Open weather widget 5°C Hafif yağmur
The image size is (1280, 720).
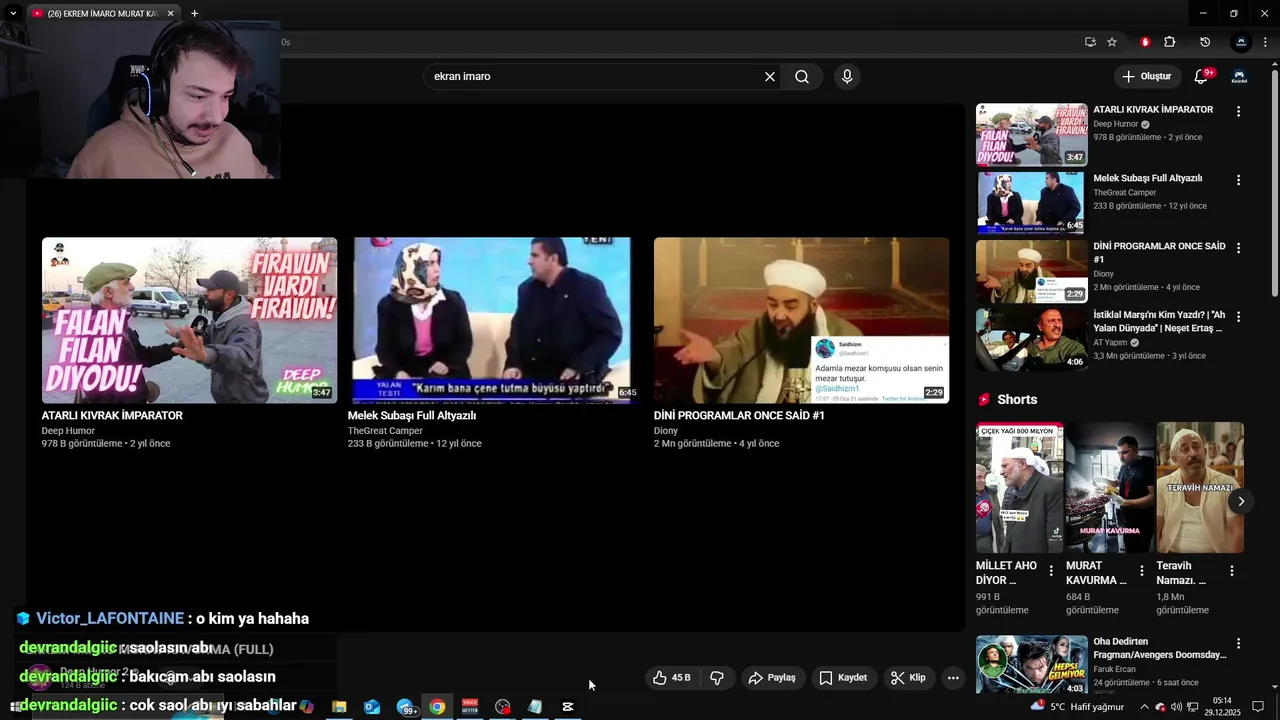1076,707
